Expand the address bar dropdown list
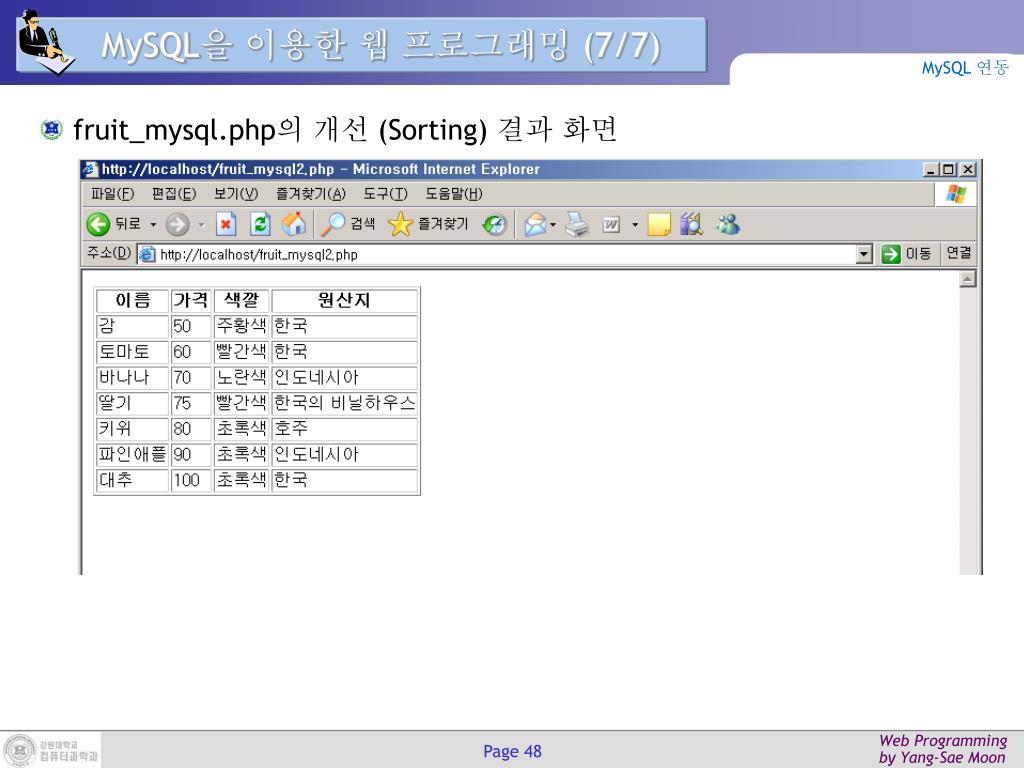This screenshot has height=768, width=1024. click(x=864, y=254)
